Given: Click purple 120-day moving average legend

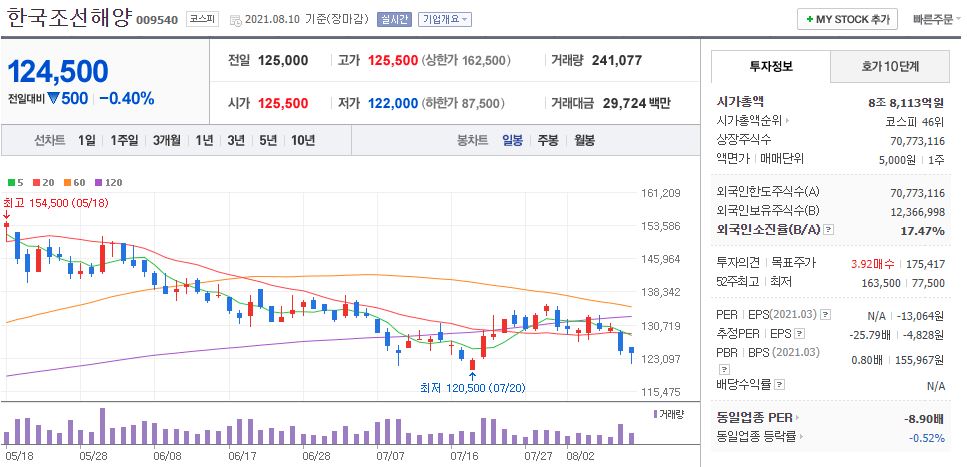Looking at the screenshot, I should (x=108, y=183).
